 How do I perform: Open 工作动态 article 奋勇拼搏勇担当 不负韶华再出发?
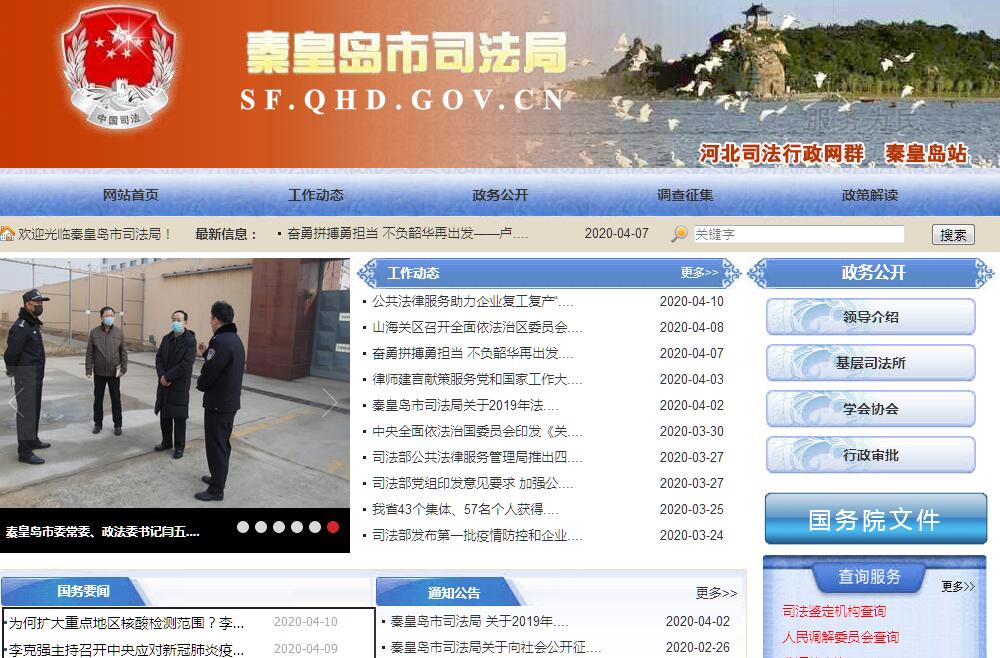coord(473,353)
